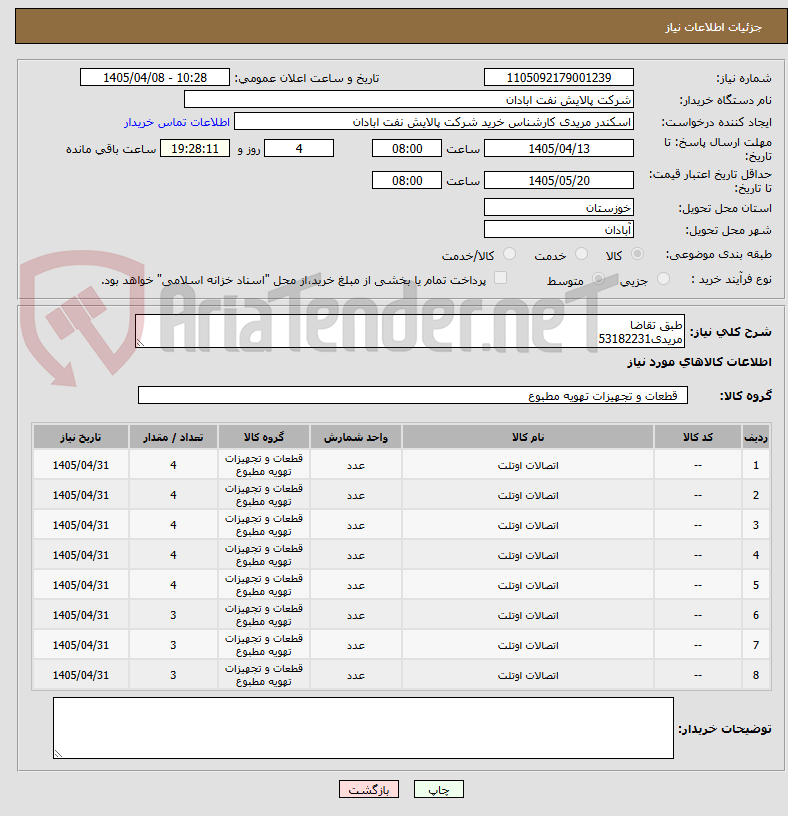Click the province field خوزستان
This screenshot has height=816, width=788.
tap(558, 208)
